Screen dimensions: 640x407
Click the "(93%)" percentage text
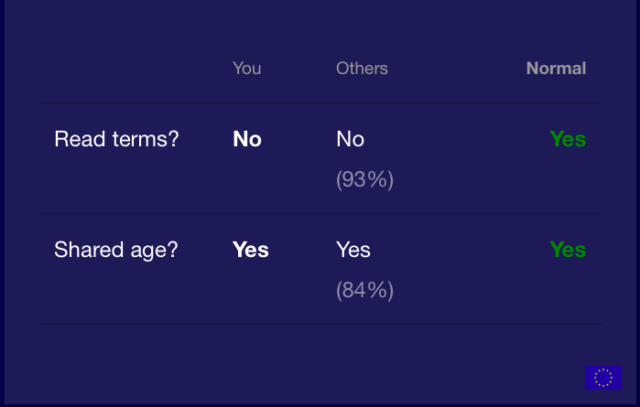point(365,180)
